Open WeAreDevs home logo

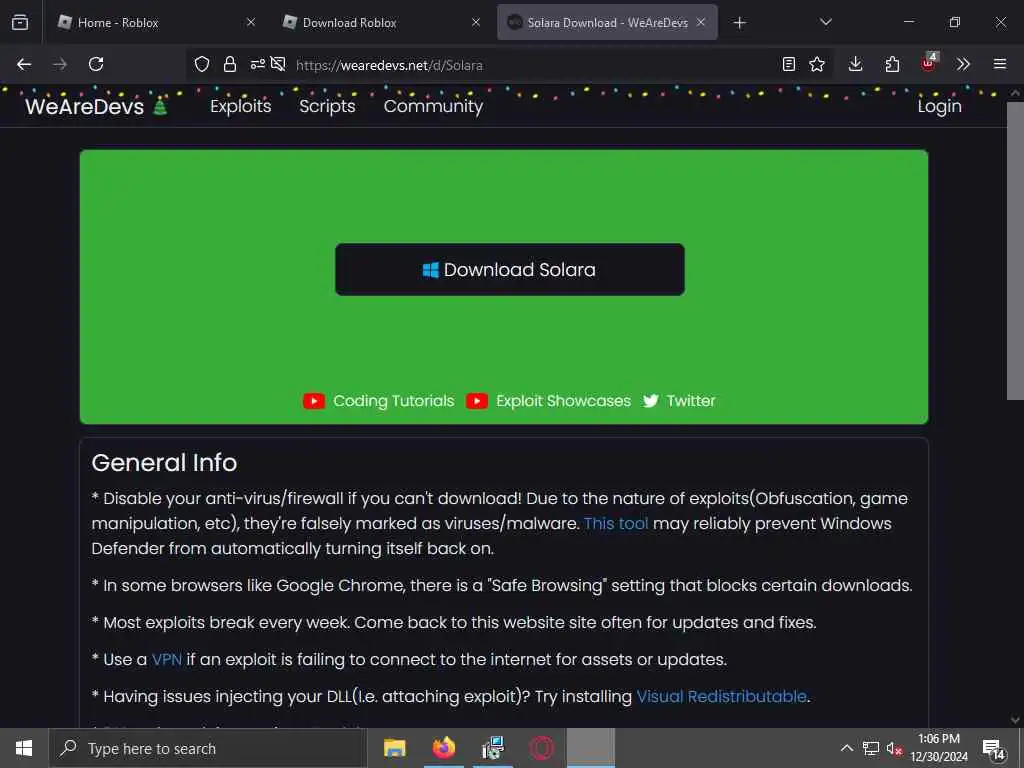(96, 106)
